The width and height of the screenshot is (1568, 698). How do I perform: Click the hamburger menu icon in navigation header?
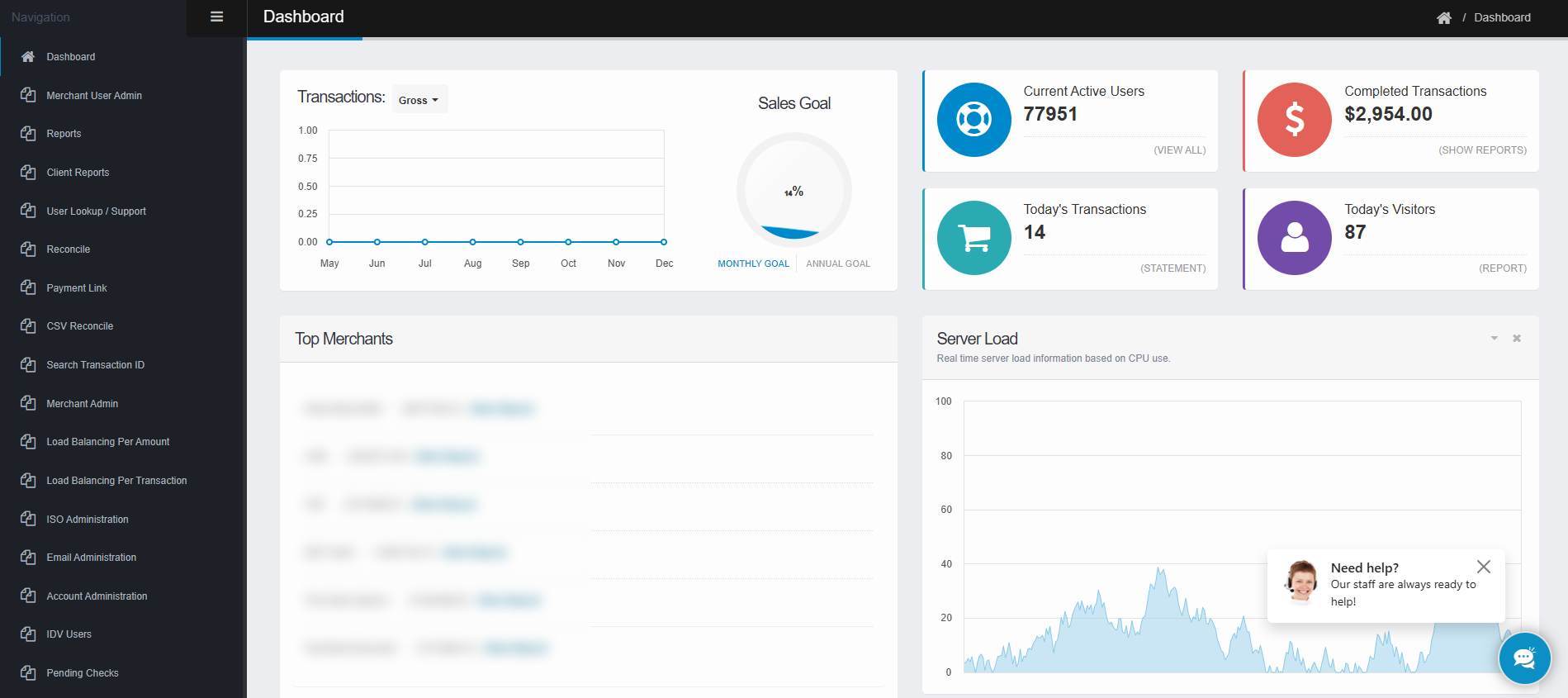click(216, 17)
